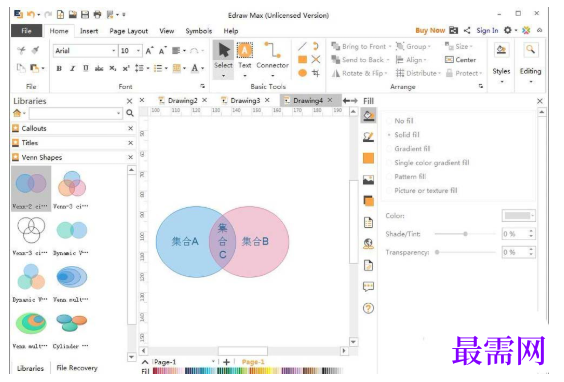Click the library search magnifier icon
The width and height of the screenshot is (564, 382).
point(130,113)
